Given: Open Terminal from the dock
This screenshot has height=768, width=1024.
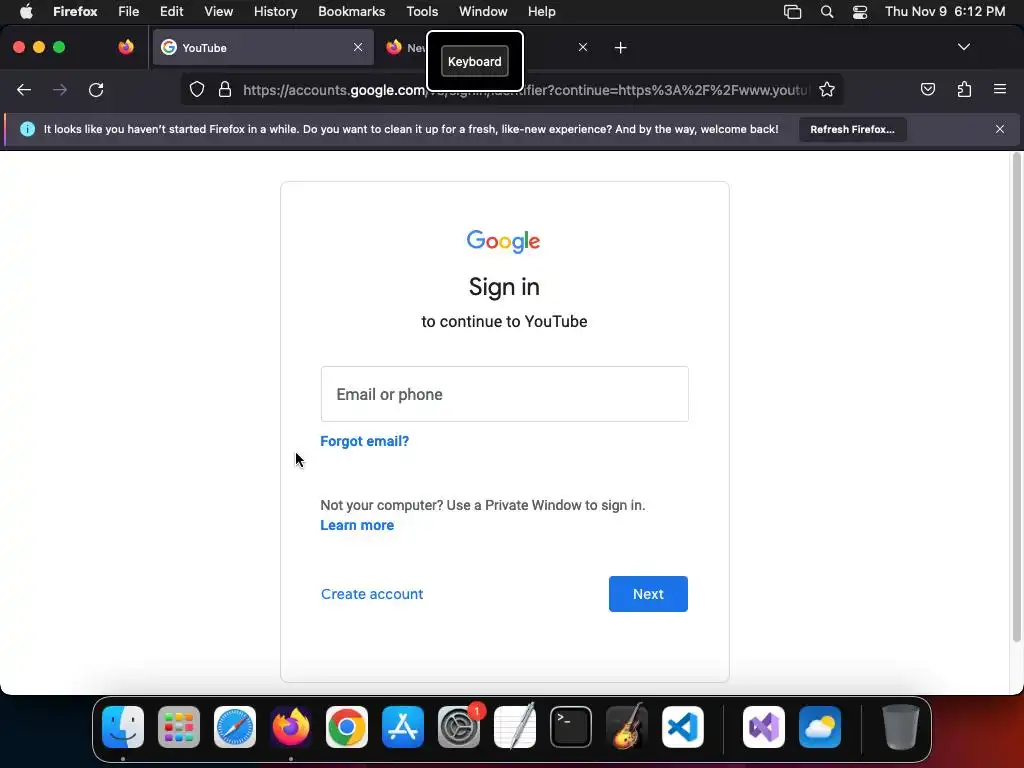Looking at the screenshot, I should pos(571,727).
